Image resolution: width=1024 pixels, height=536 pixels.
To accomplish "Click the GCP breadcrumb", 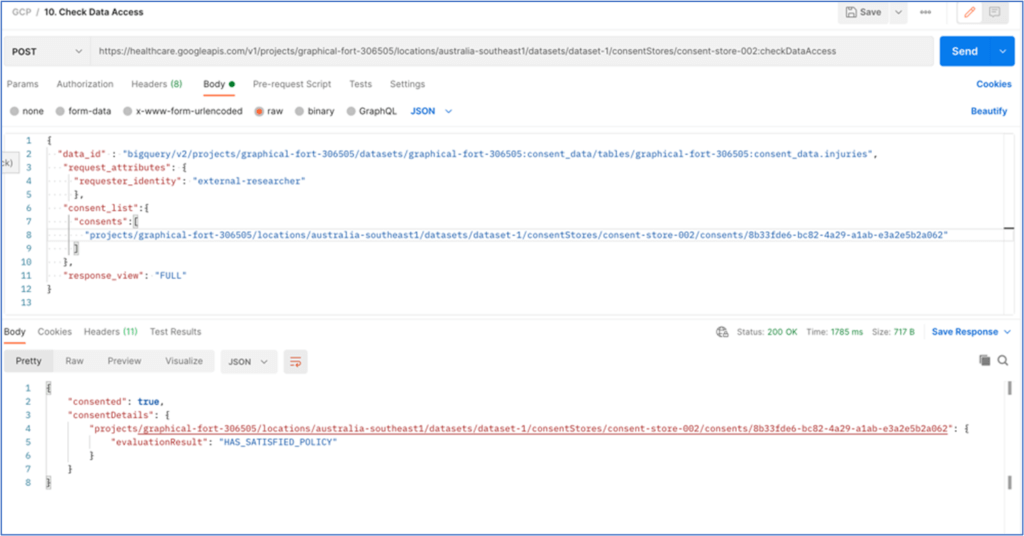I will click(x=22, y=12).
